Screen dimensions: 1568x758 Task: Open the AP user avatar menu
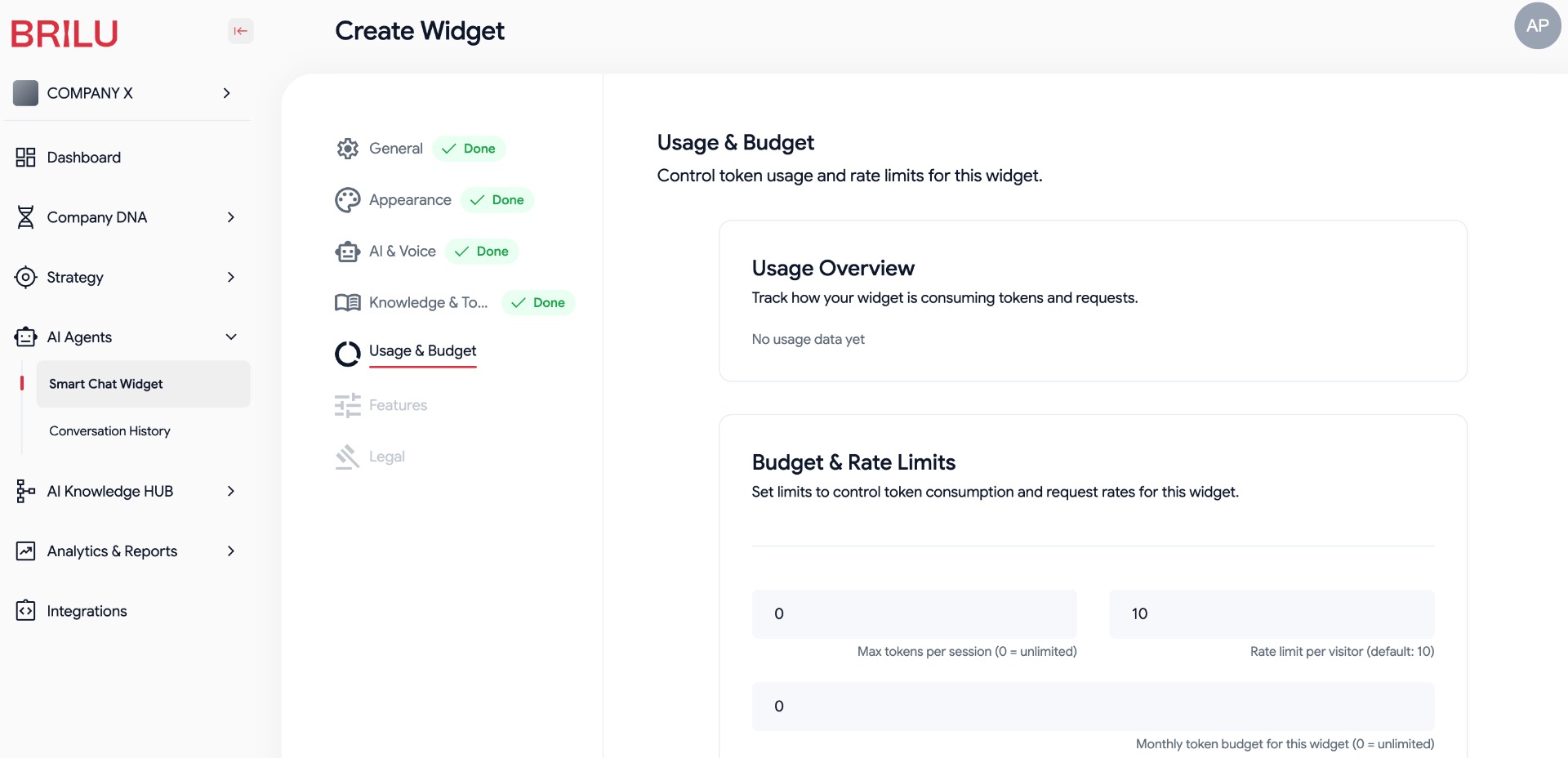(1537, 25)
